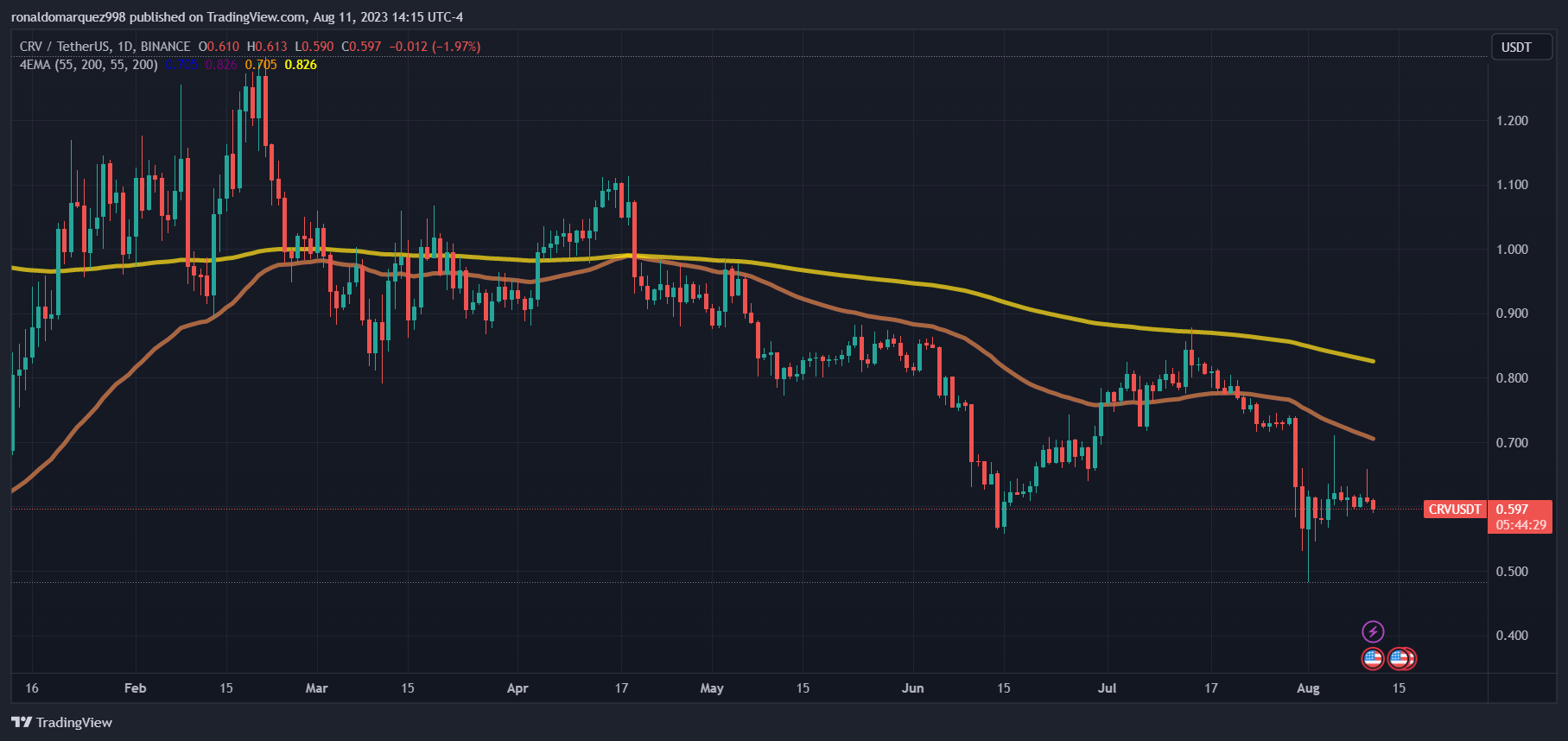Screen dimensions: 1568x741
Task: Open the USDT currency selector
Action: tap(1521, 47)
